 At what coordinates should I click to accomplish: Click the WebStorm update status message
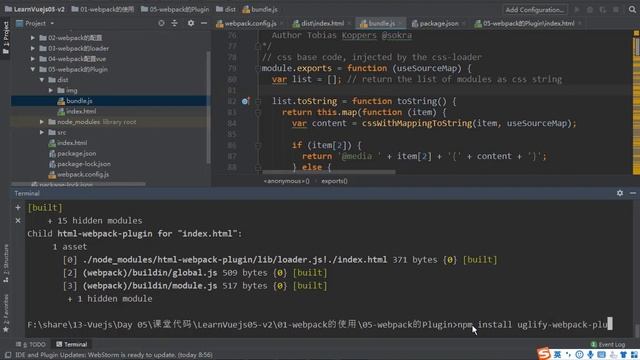coord(114,355)
